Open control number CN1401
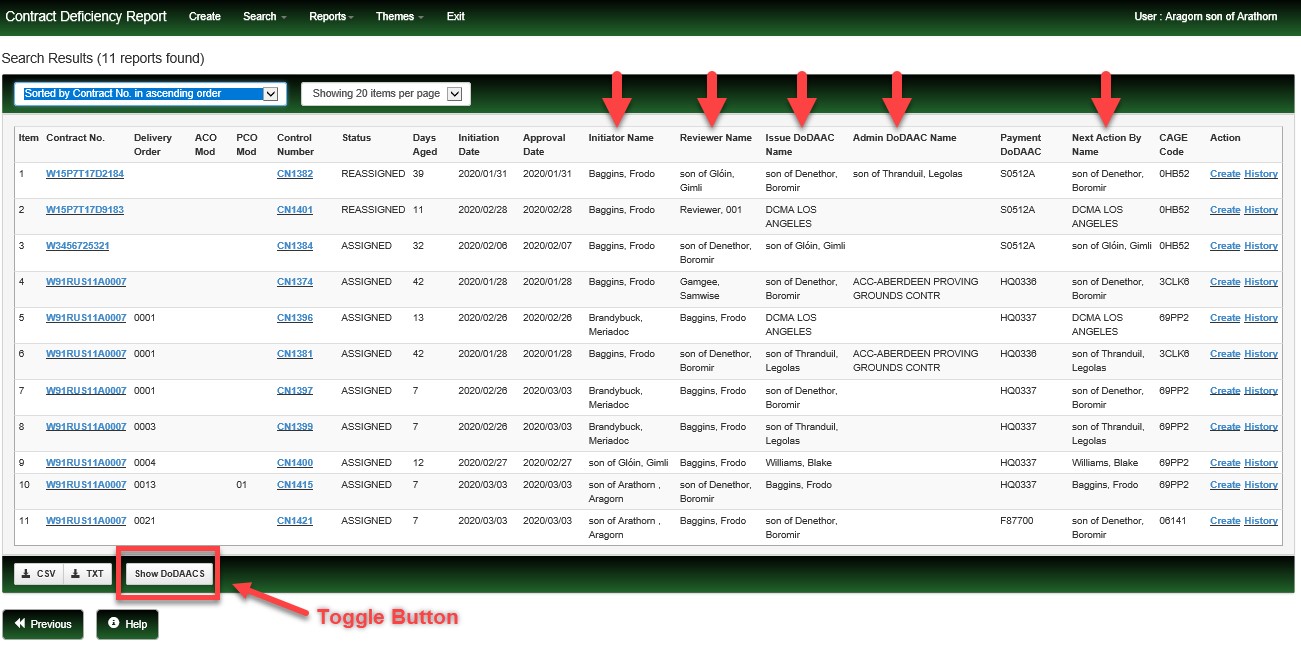The width and height of the screenshot is (1301, 651). (295, 210)
